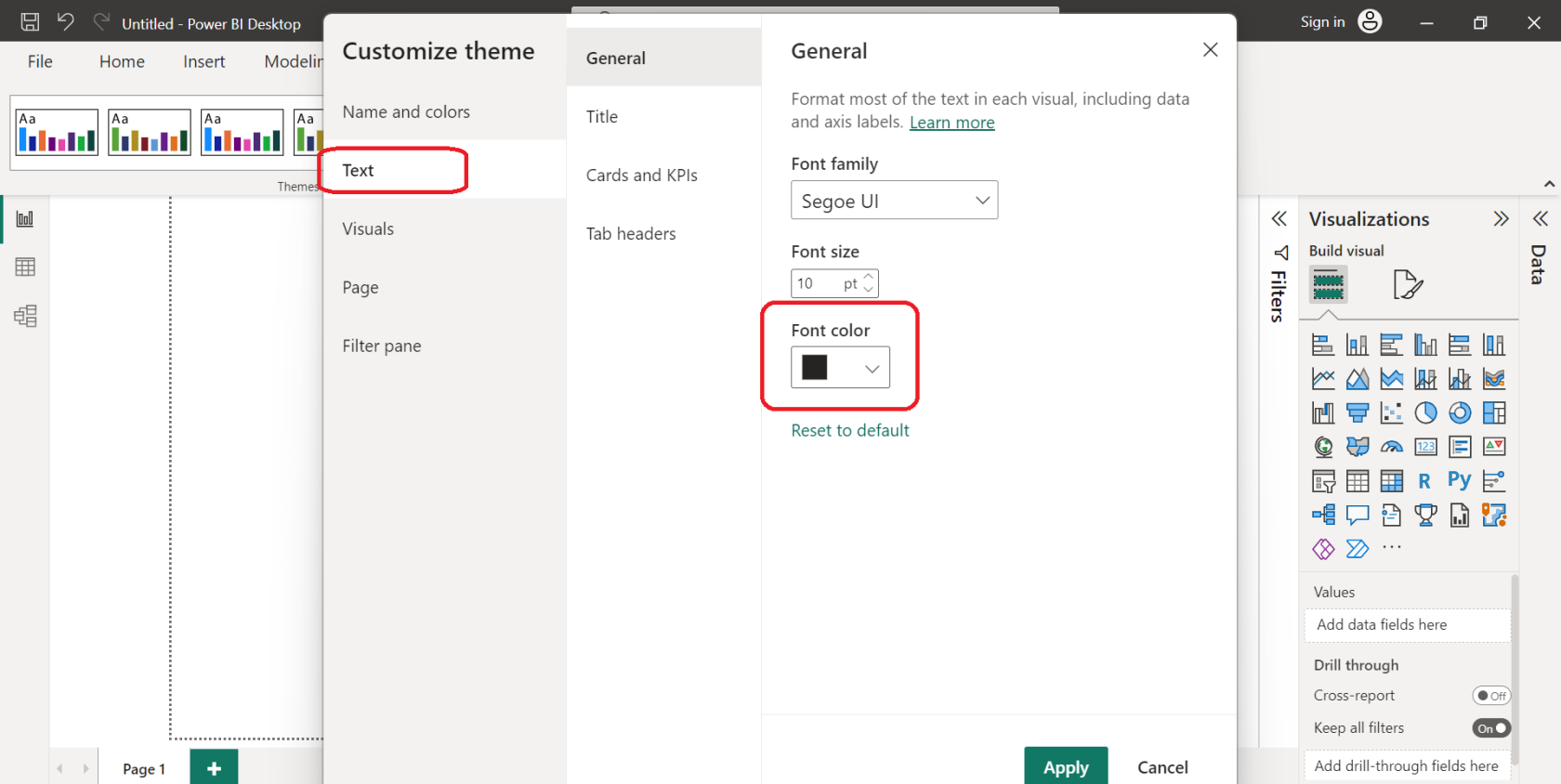The width and height of the screenshot is (1561, 784).
Task: Increase font size with up arrow
Action: coord(869,276)
